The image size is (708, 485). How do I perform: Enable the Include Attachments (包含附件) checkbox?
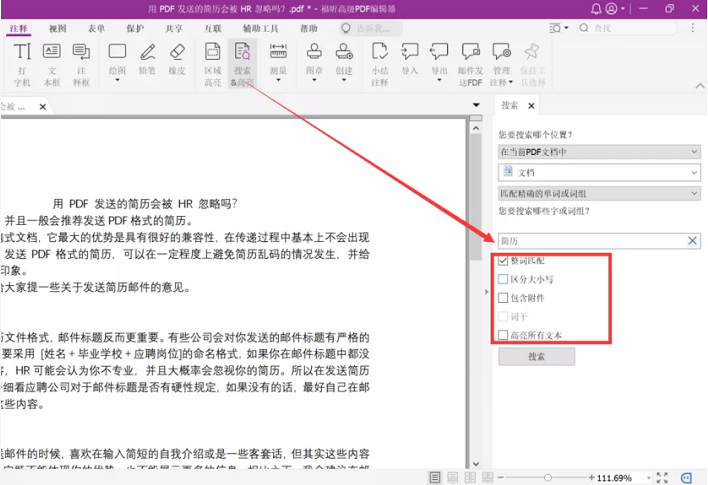pos(503,298)
